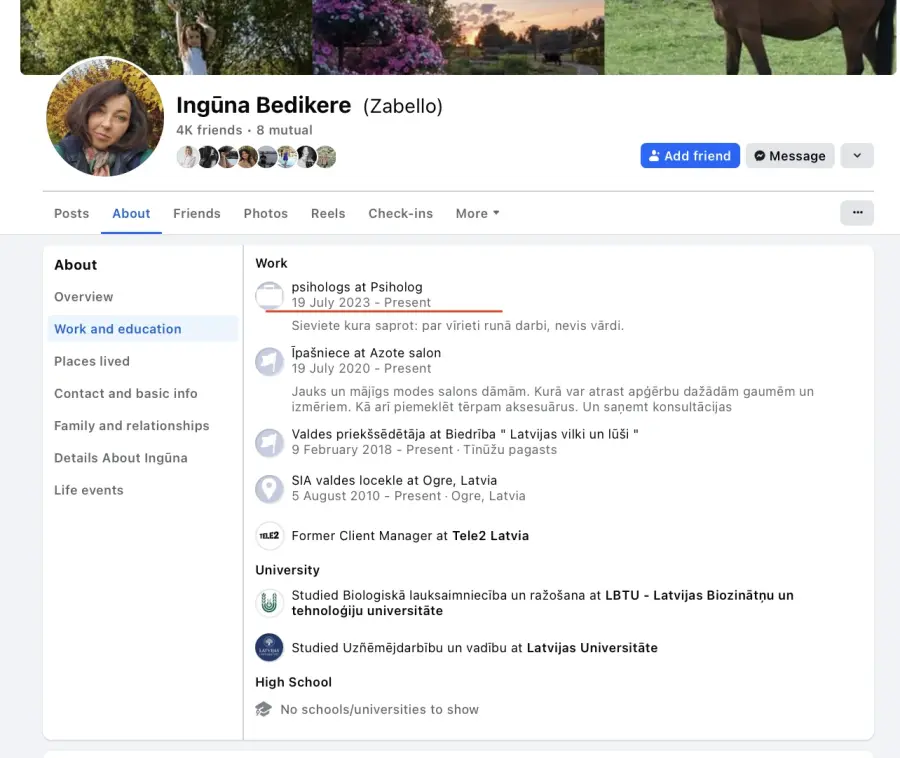Go to the Friends tab

click(197, 214)
